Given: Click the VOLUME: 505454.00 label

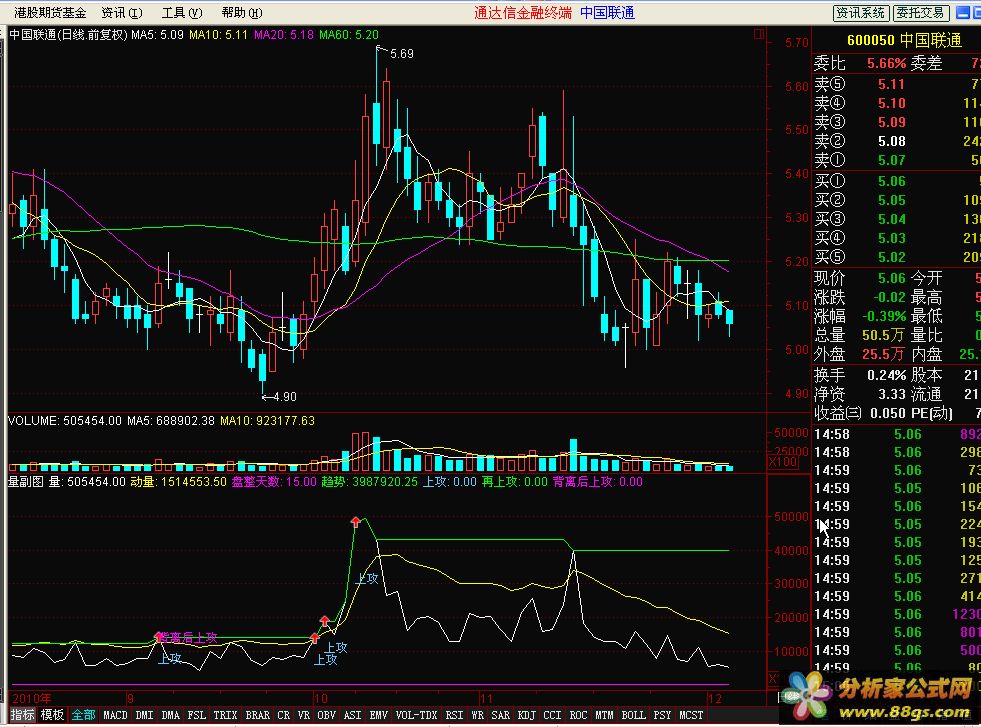Looking at the screenshot, I should tap(64, 421).
